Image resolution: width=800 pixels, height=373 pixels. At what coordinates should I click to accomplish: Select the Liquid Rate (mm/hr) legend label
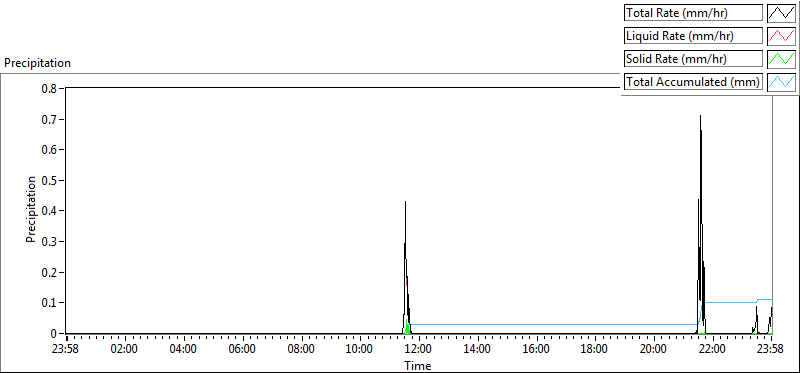point(694,36)
